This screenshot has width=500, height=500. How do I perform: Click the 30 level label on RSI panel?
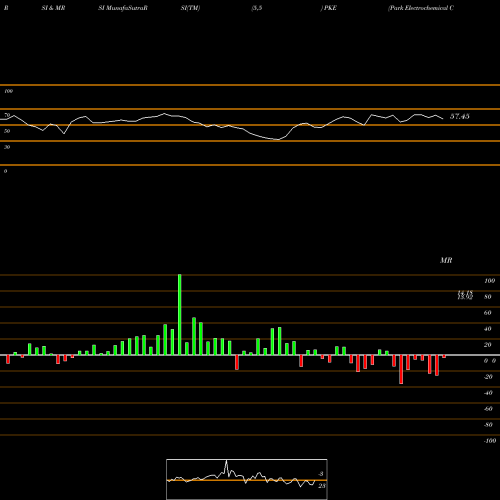pyautogui.click(x=7, y=147)
